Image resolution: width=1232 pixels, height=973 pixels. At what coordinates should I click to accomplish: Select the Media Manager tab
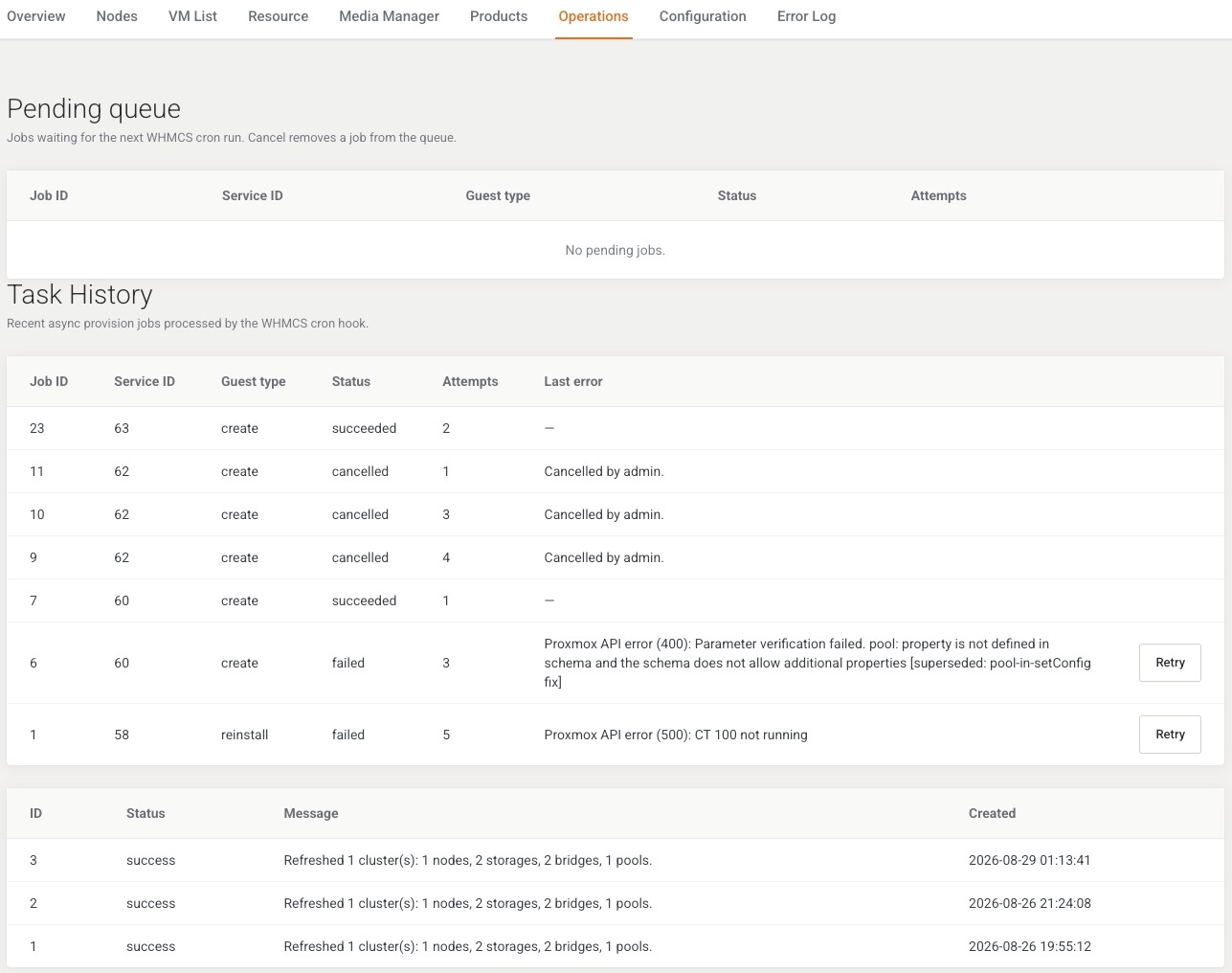point(389,16)
